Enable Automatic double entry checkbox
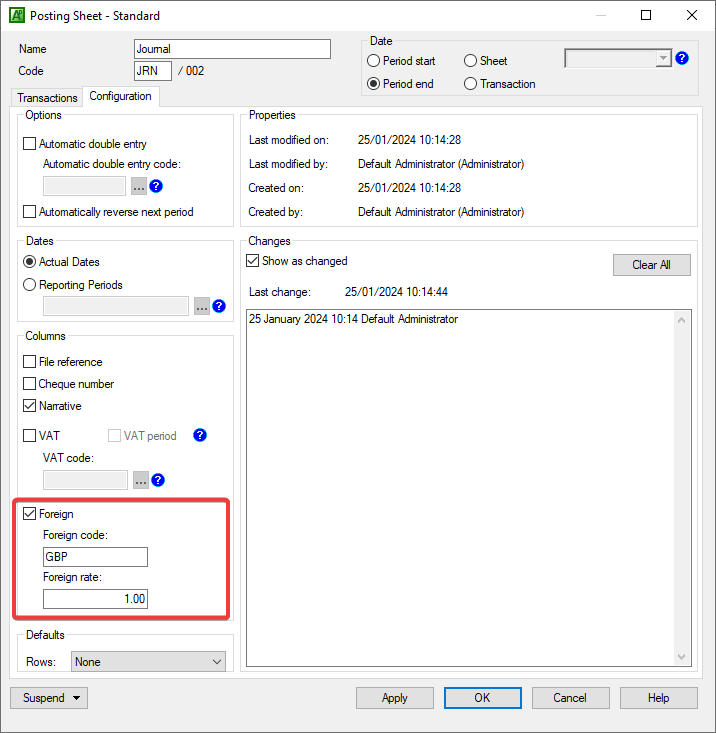Screen dimensions: 716x733 coord(29,144)
